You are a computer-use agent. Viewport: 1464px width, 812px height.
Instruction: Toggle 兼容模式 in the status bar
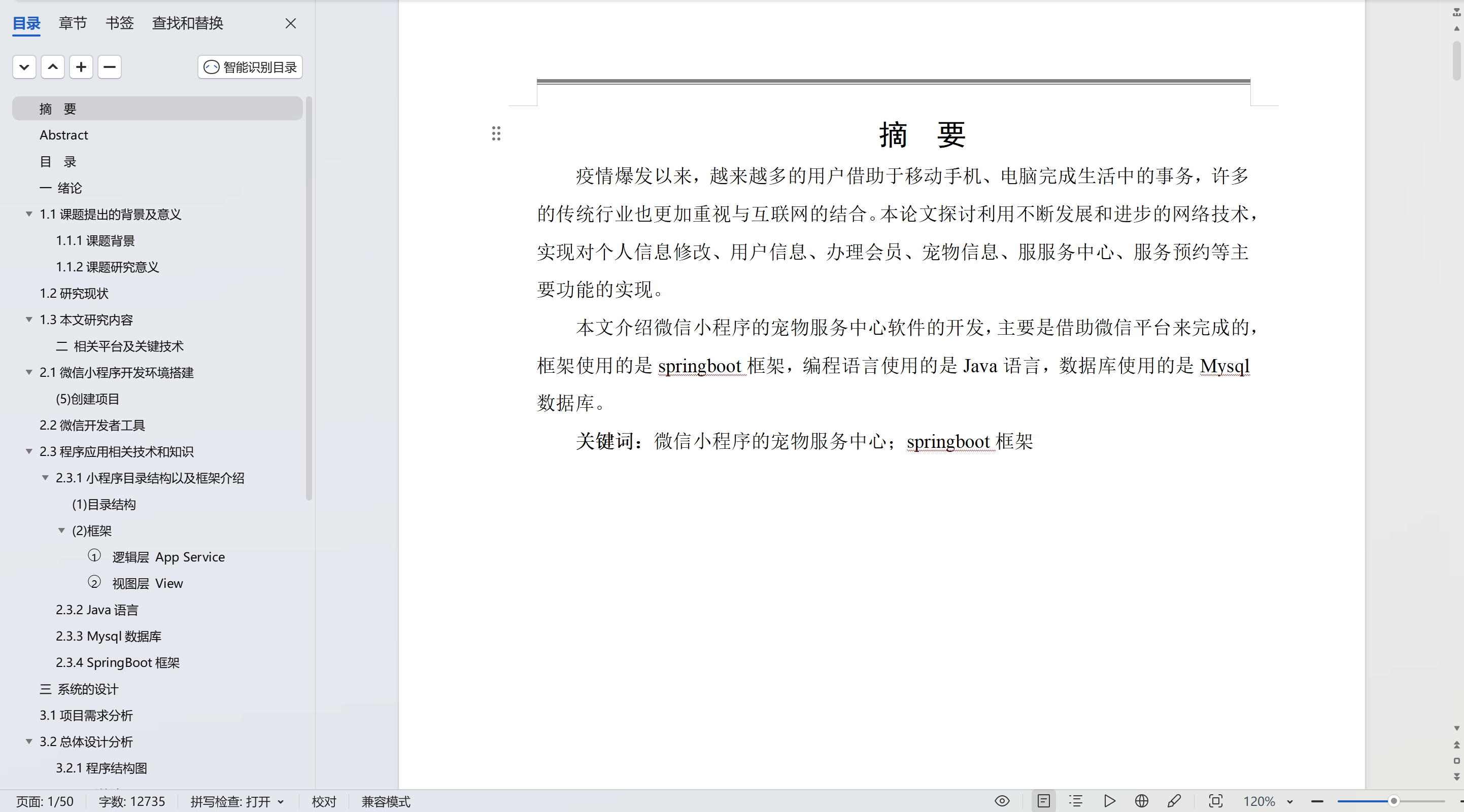coord(386,802)
